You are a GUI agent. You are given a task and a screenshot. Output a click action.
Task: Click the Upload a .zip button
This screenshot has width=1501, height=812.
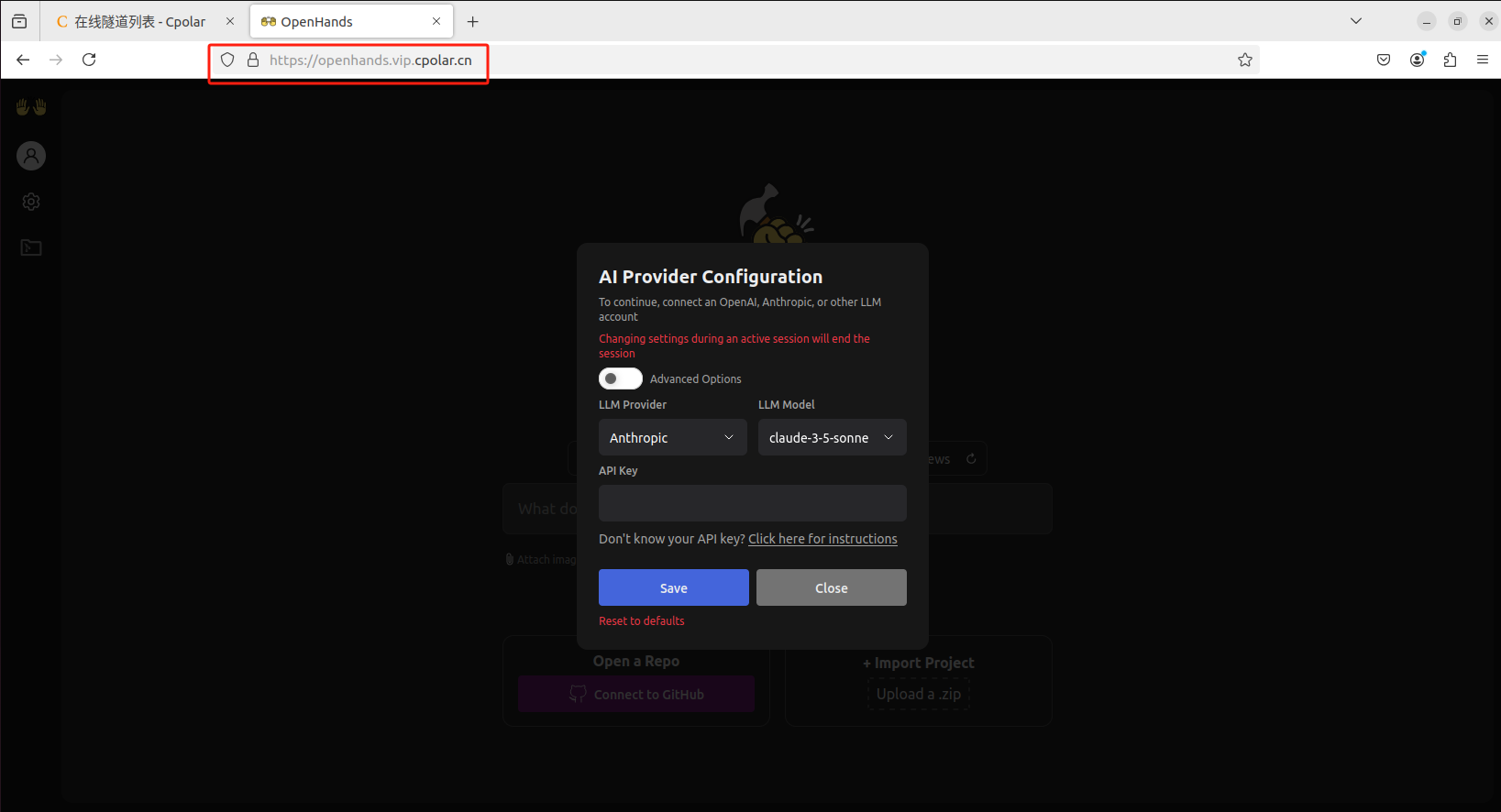(x=919, y=694)
